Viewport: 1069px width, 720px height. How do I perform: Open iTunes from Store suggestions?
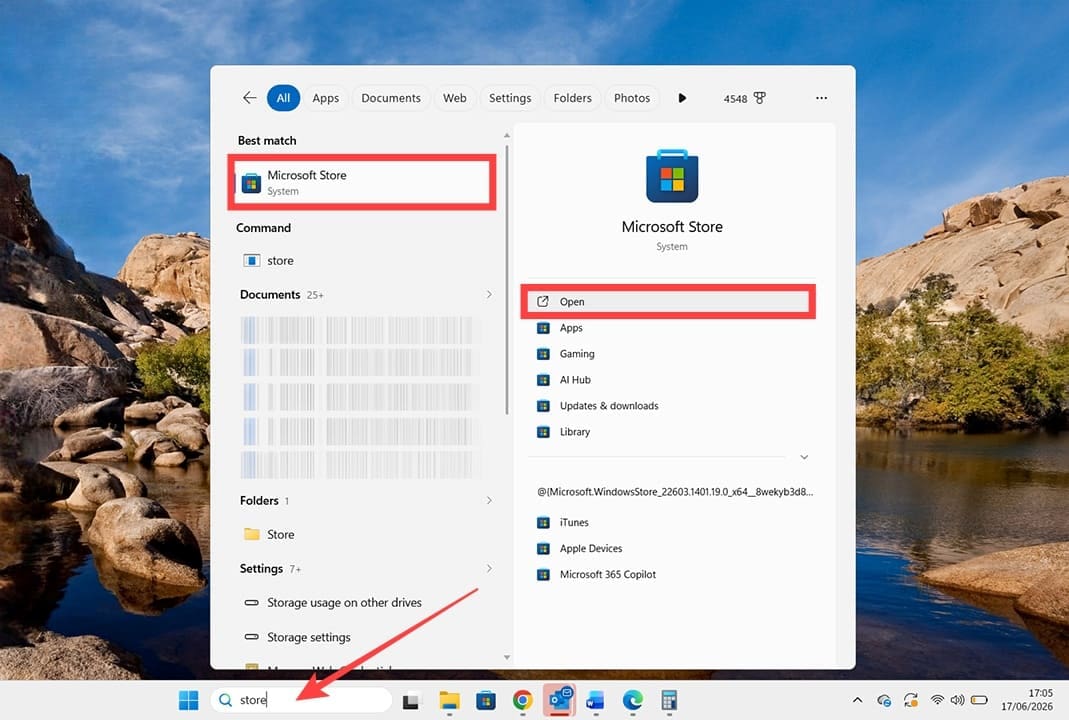668,522
